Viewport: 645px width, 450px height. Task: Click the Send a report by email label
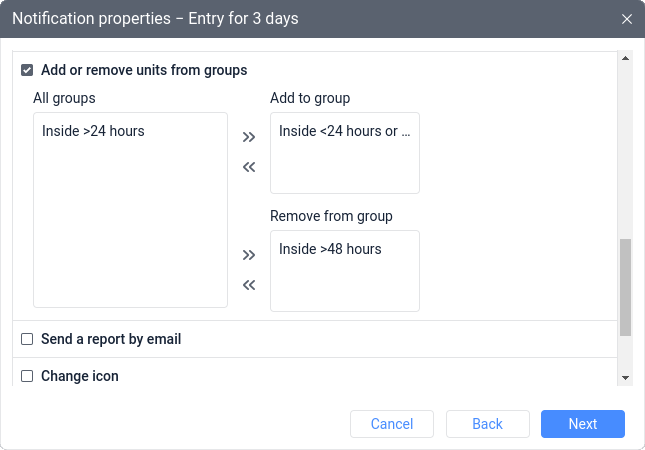(111, 340)
